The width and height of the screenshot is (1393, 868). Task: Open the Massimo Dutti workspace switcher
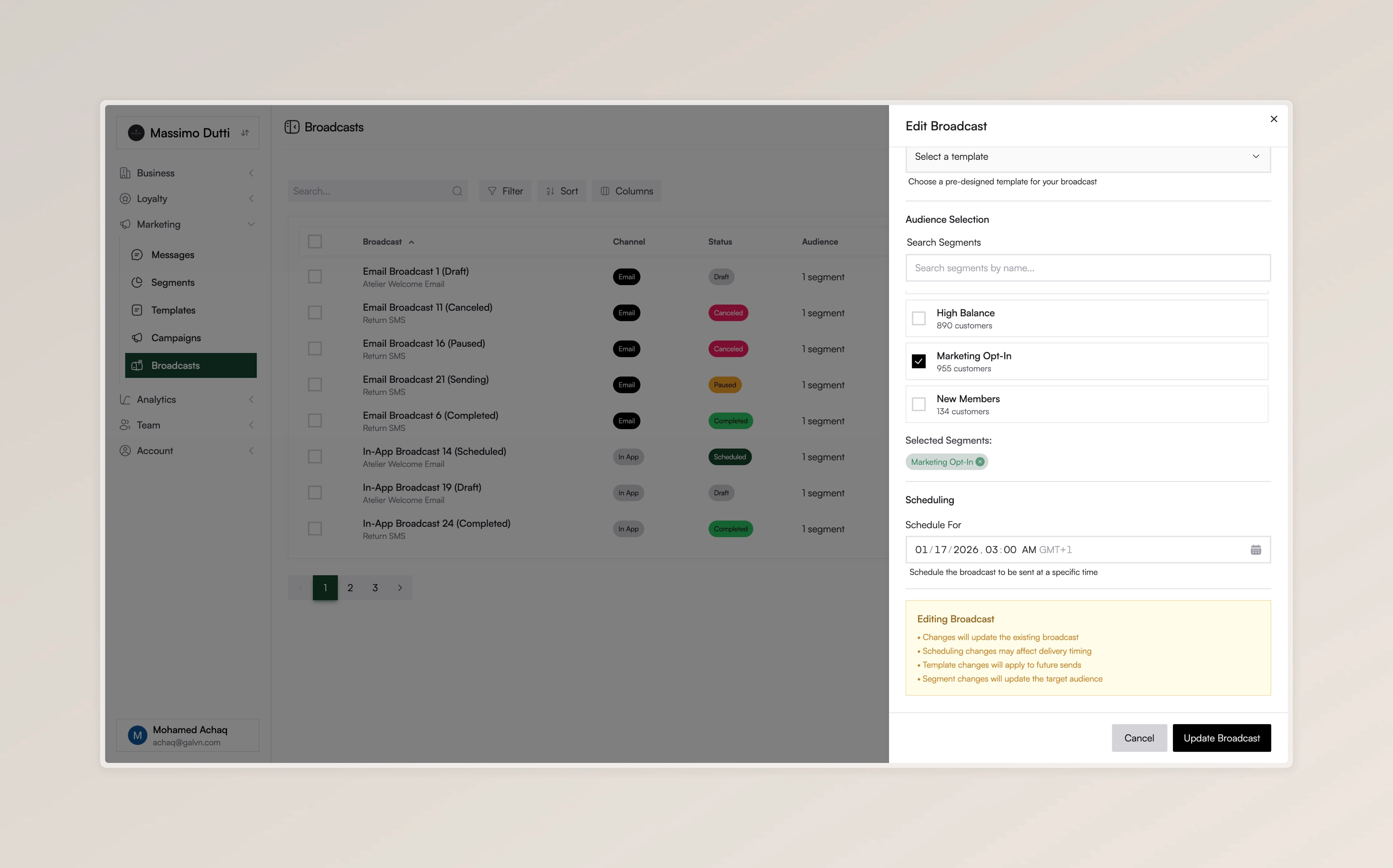tap(188, 133)
